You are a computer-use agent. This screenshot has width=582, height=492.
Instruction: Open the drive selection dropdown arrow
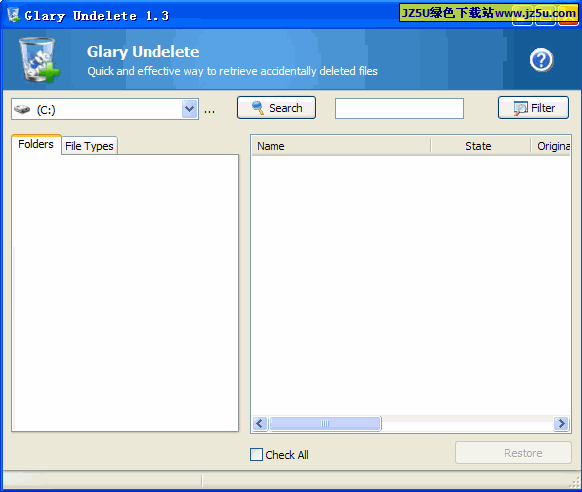tap(190, 109)
